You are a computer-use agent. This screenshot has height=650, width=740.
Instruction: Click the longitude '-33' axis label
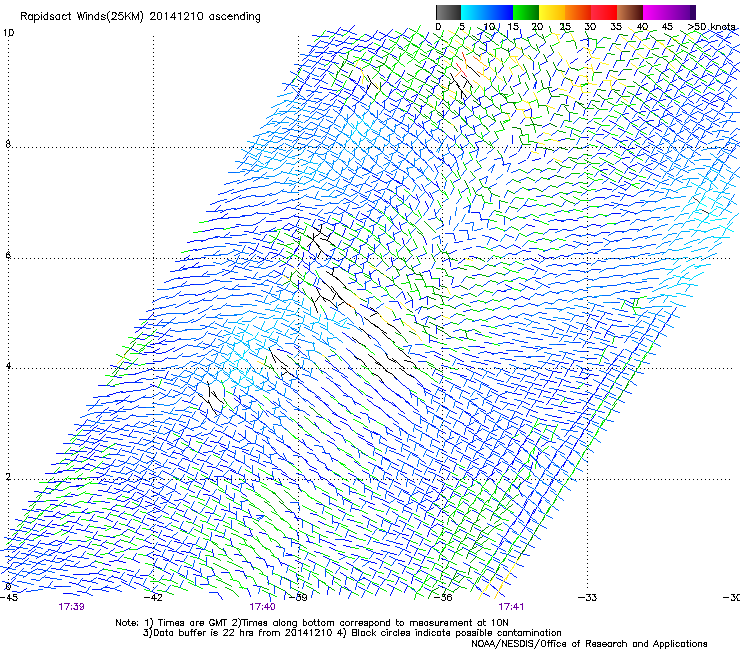(x=587, y=597)
